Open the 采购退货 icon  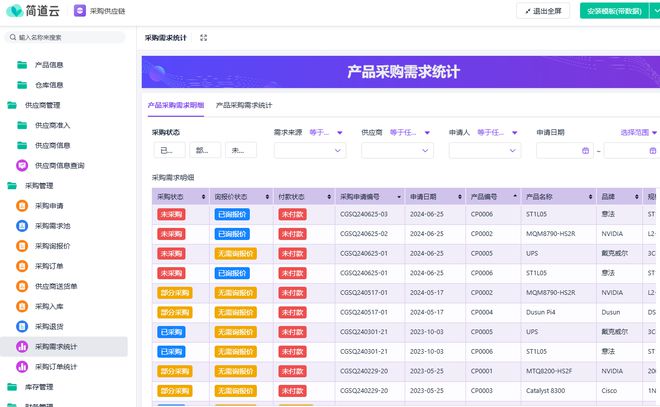(x=22, y=326)
